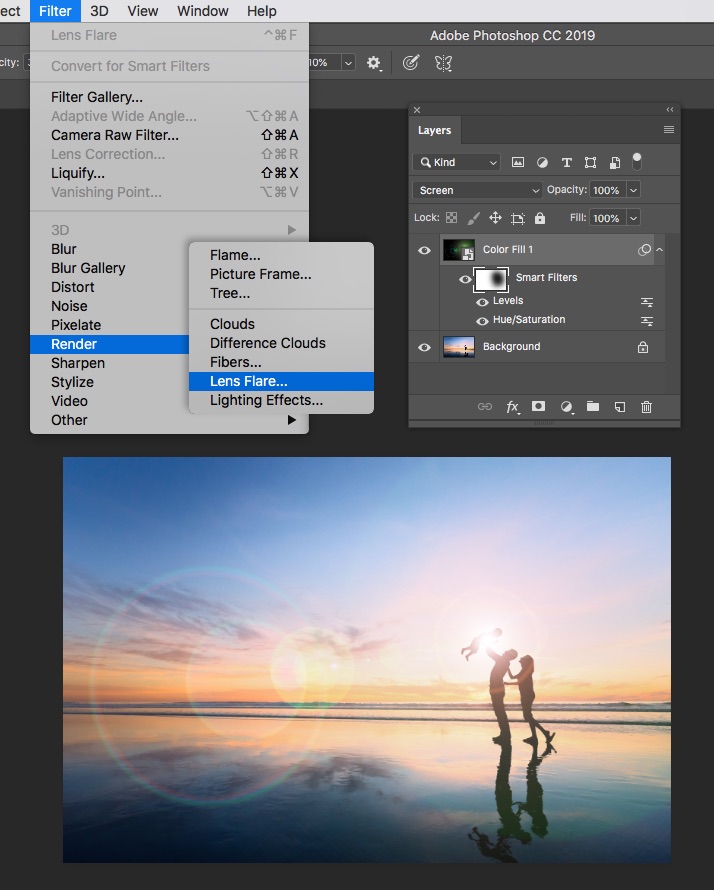The height and width of the screenshot is (890, 714).
Task: Click the add layer mask icon
Action: tap(538, 407)
